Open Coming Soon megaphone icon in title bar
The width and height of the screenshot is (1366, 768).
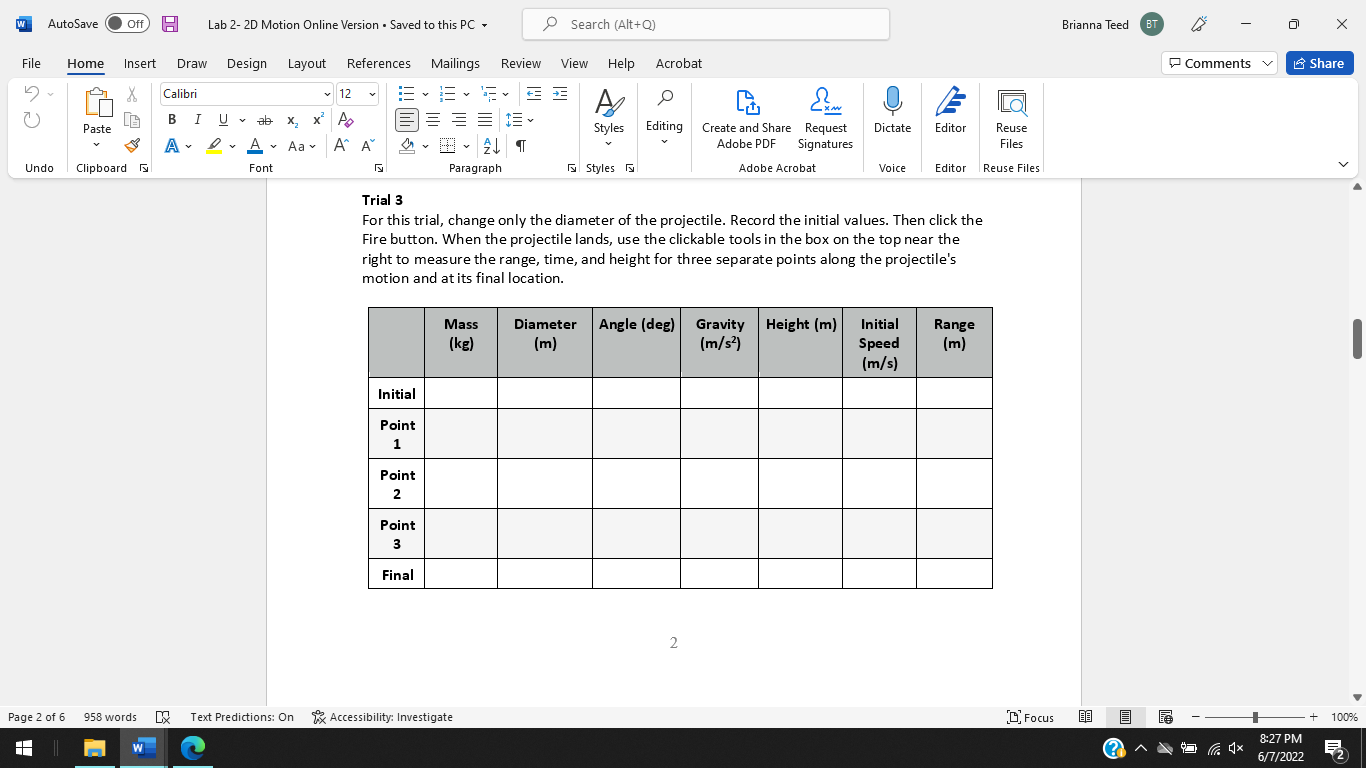point(1200,24)
